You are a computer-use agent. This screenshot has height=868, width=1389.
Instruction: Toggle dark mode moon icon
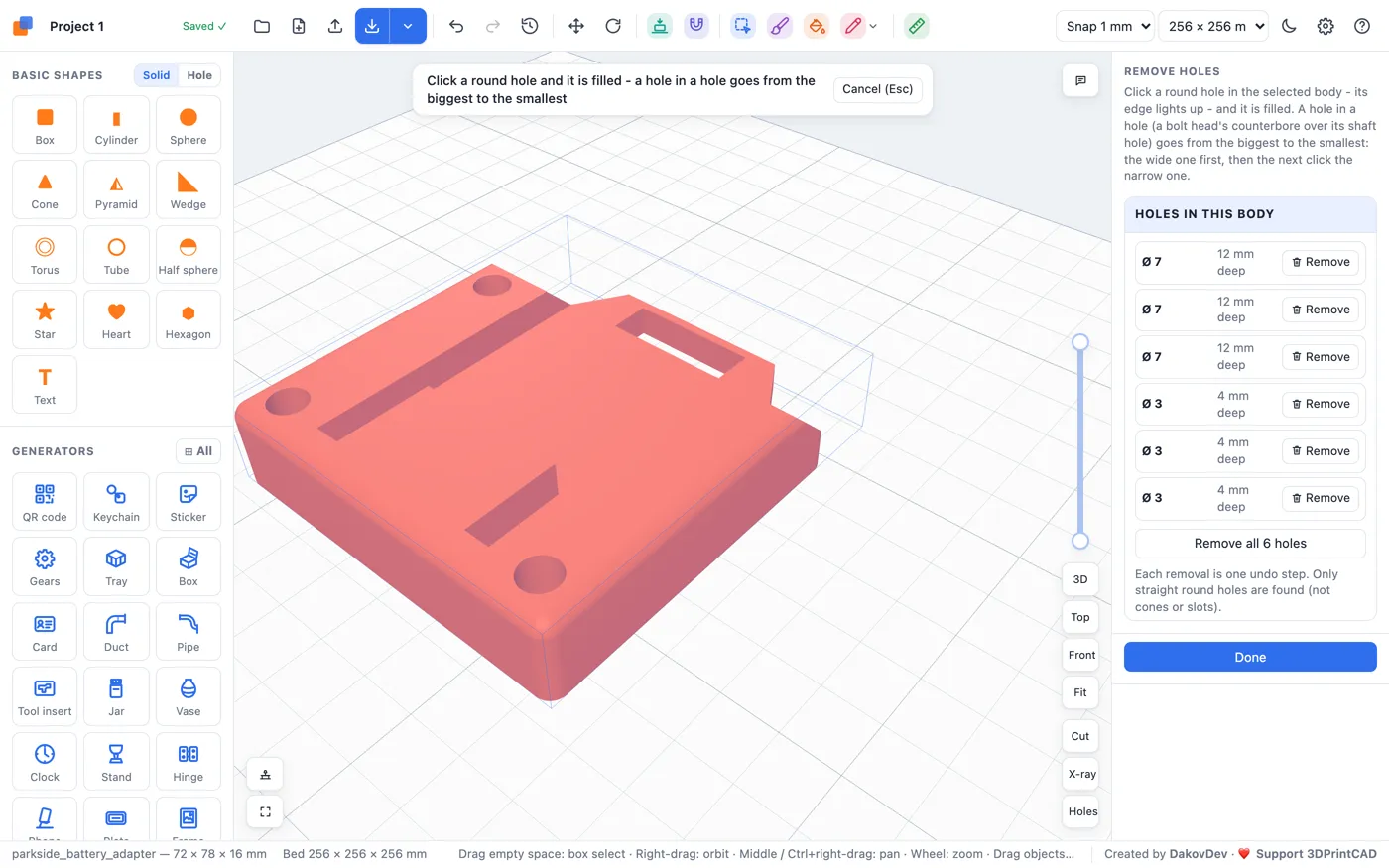tap(1289, 26)
